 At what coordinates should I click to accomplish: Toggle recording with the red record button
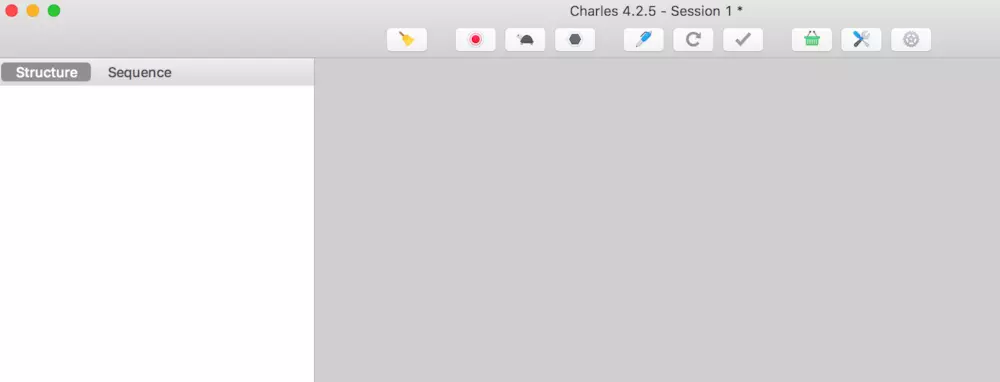[x=476, y=40]
